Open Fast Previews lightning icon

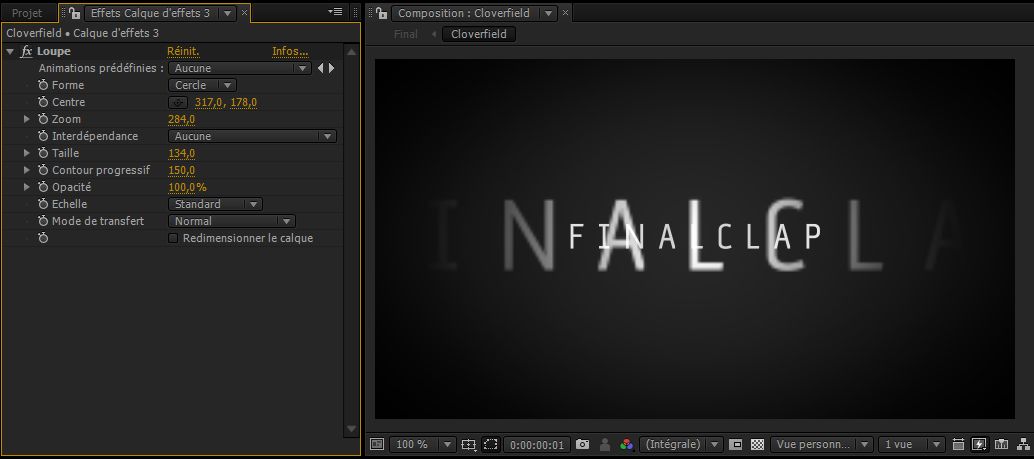(979, 444)
